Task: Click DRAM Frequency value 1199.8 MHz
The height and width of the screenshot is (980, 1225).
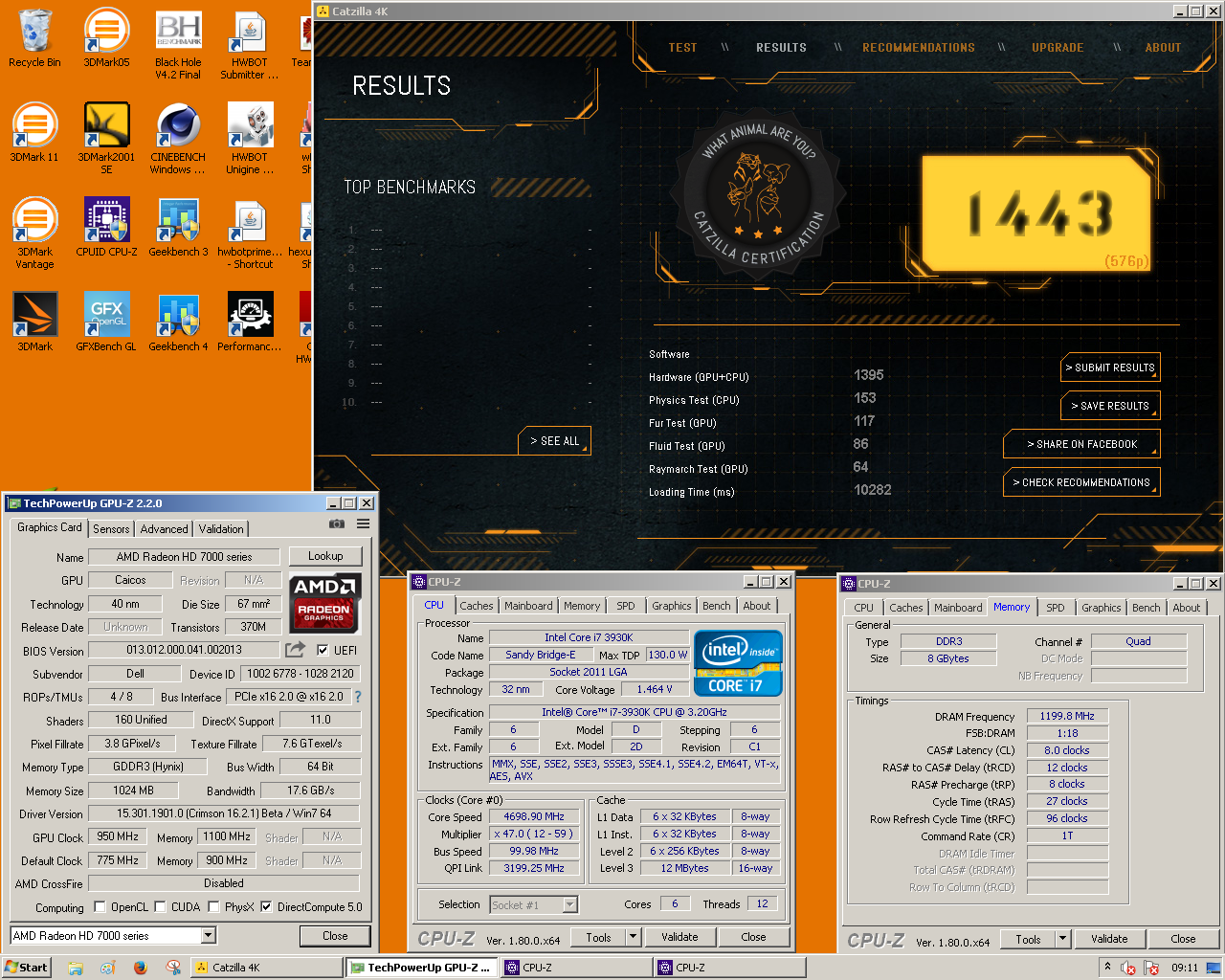Action: (x=1067, y=716)
